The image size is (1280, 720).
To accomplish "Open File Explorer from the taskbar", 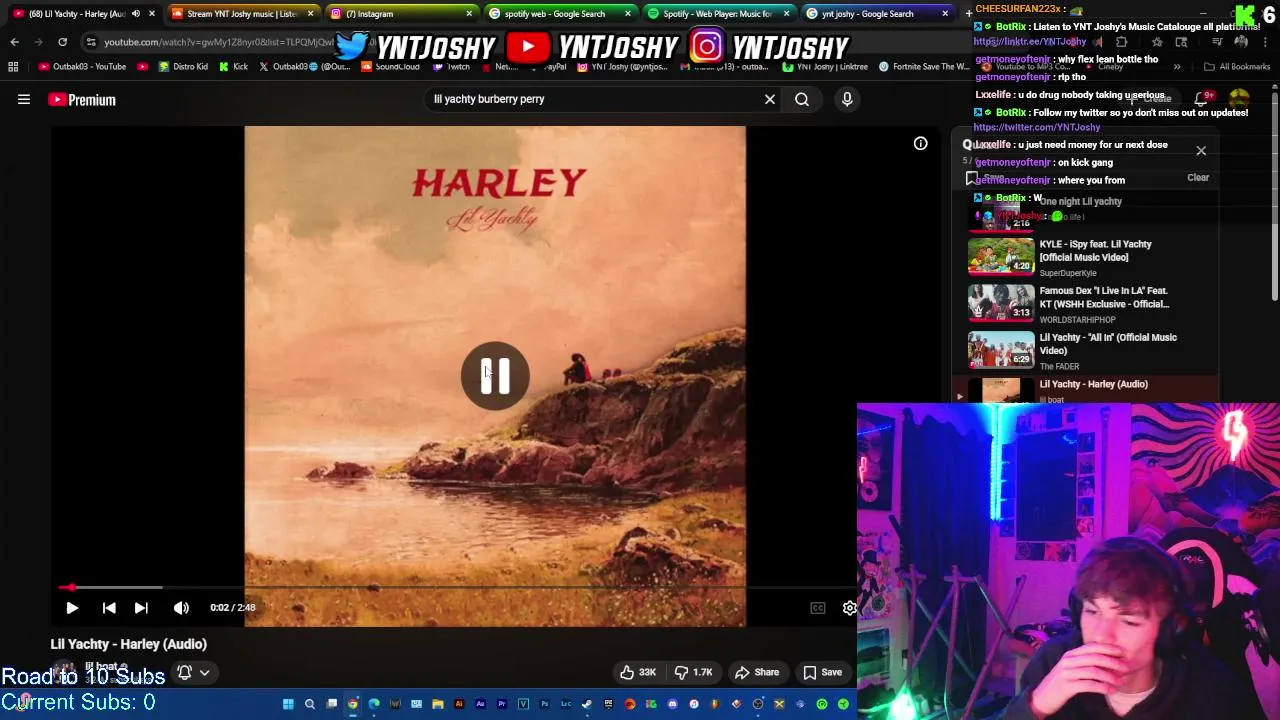I will pos(437,704).
